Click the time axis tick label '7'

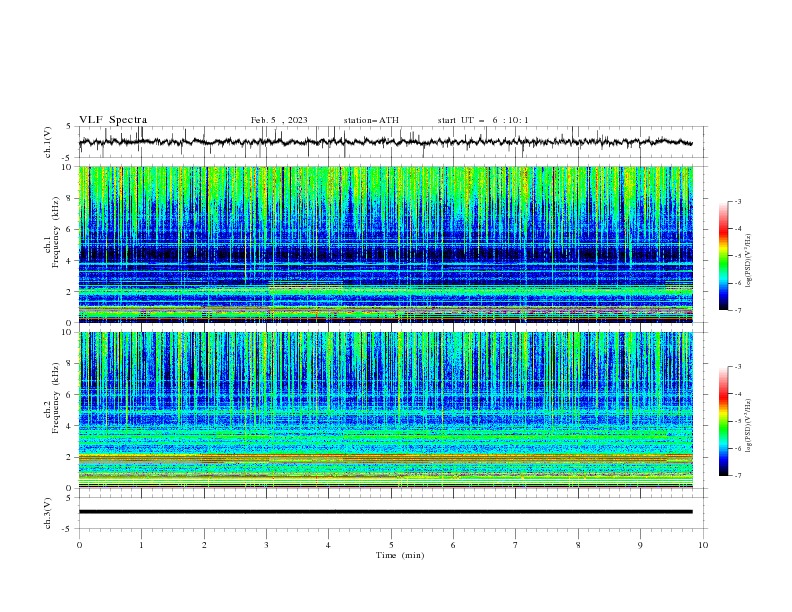tap(516, 545)
